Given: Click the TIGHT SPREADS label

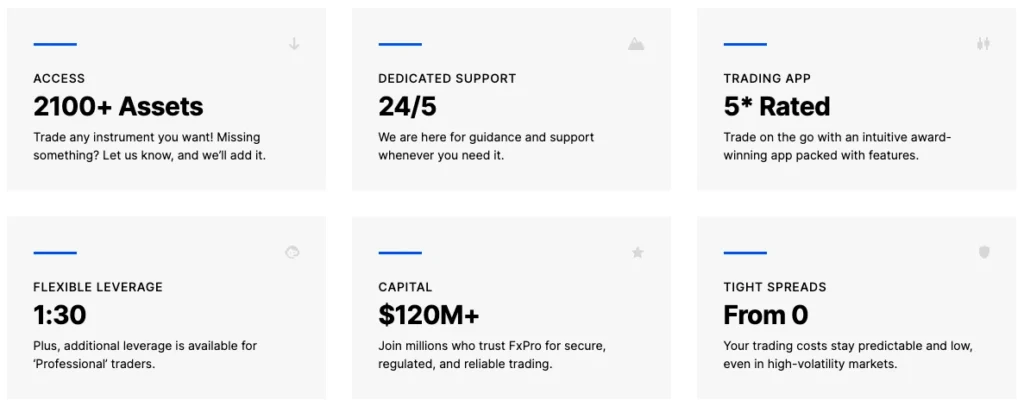Looking at the screenshot, I should 775,287.
